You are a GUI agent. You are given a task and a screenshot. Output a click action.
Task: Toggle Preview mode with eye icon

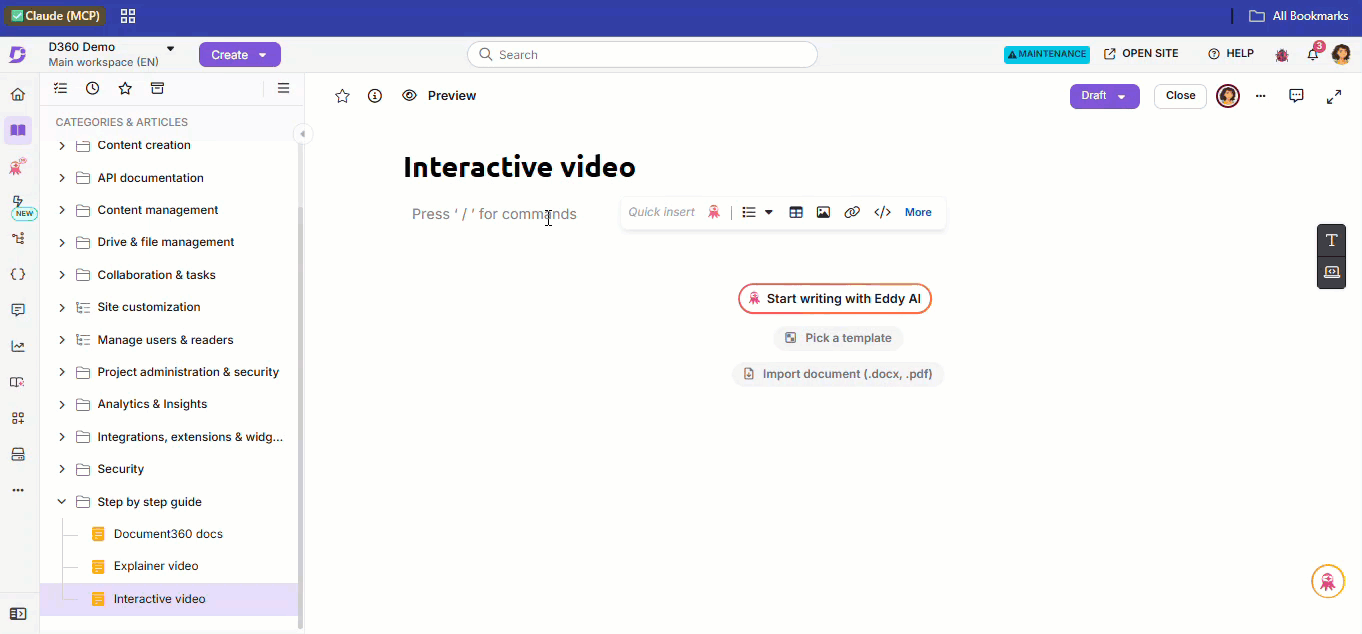click(x=409, y=96)
